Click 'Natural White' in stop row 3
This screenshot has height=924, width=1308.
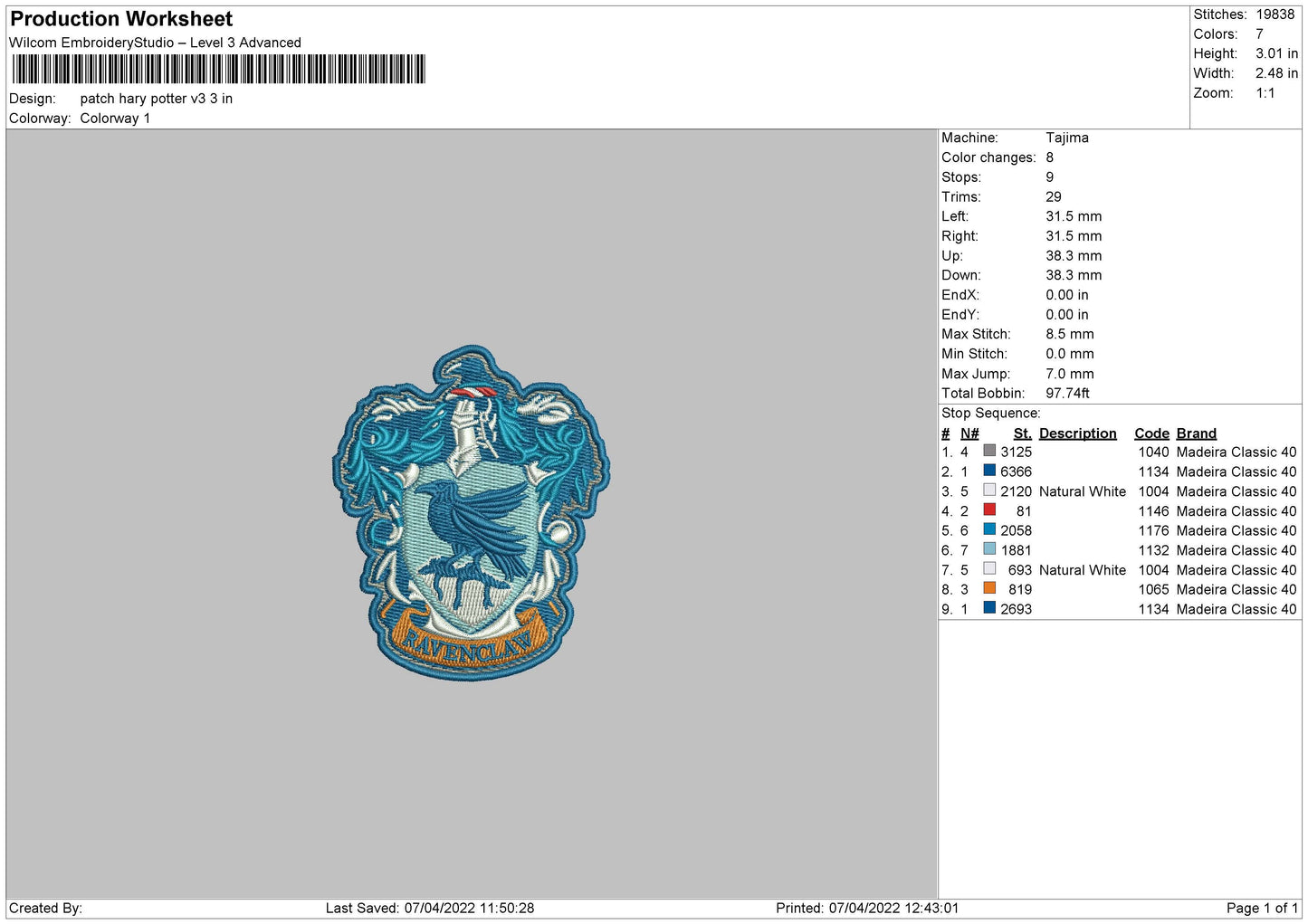tap(1083, 491)
